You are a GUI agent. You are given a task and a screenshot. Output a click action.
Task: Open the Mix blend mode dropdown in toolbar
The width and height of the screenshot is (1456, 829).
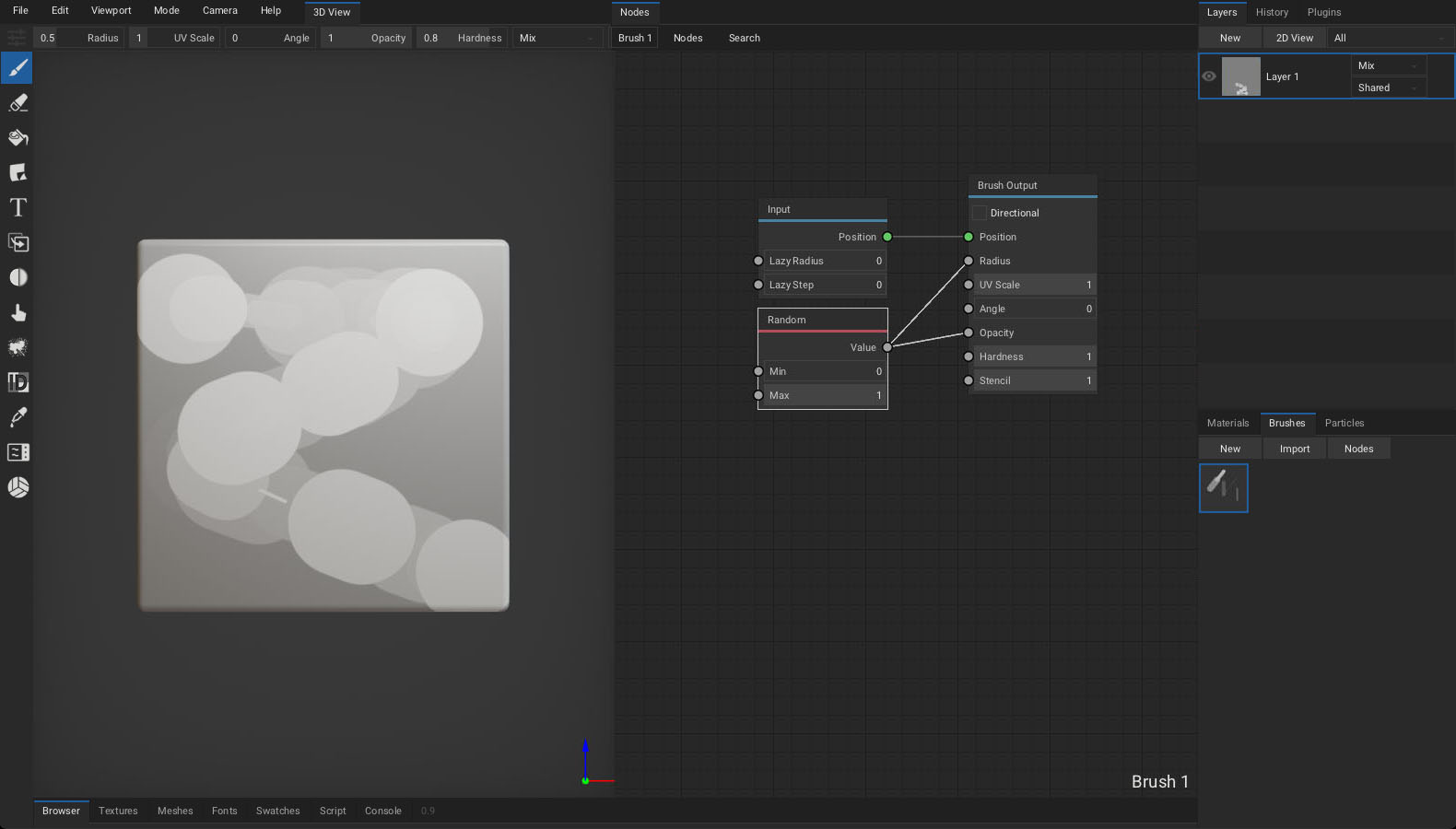[557, 38]
